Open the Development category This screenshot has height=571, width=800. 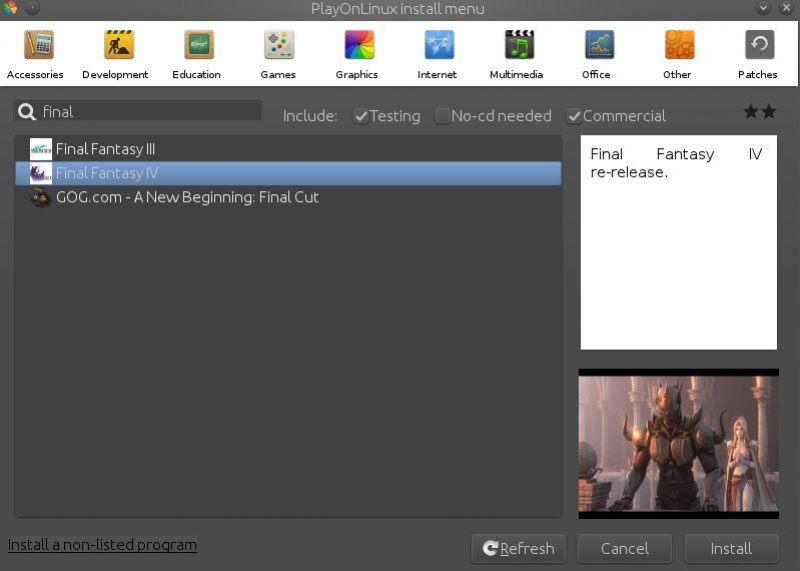[115, 54]
